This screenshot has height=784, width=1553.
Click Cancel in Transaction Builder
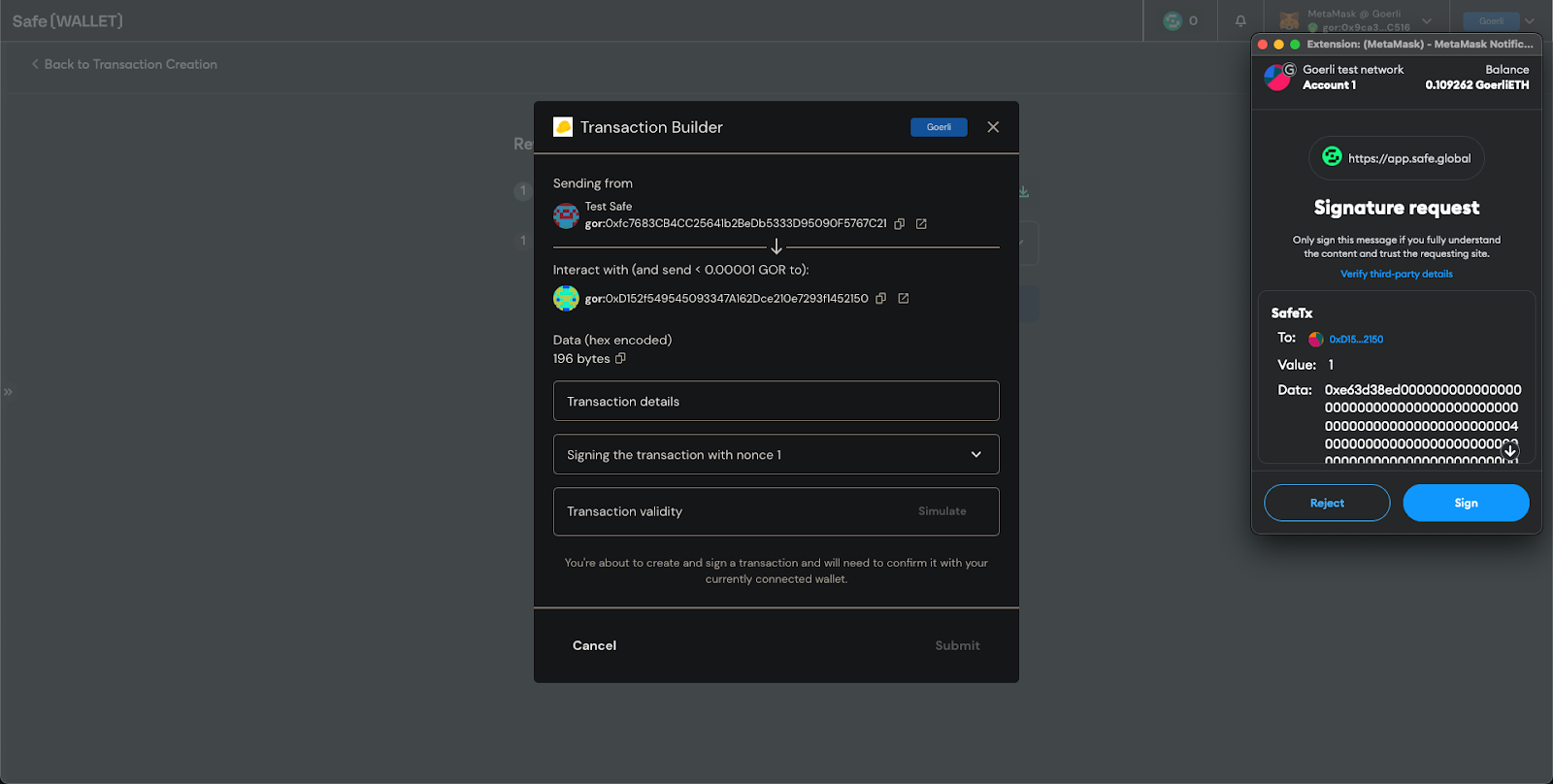(x=594, y=645)
